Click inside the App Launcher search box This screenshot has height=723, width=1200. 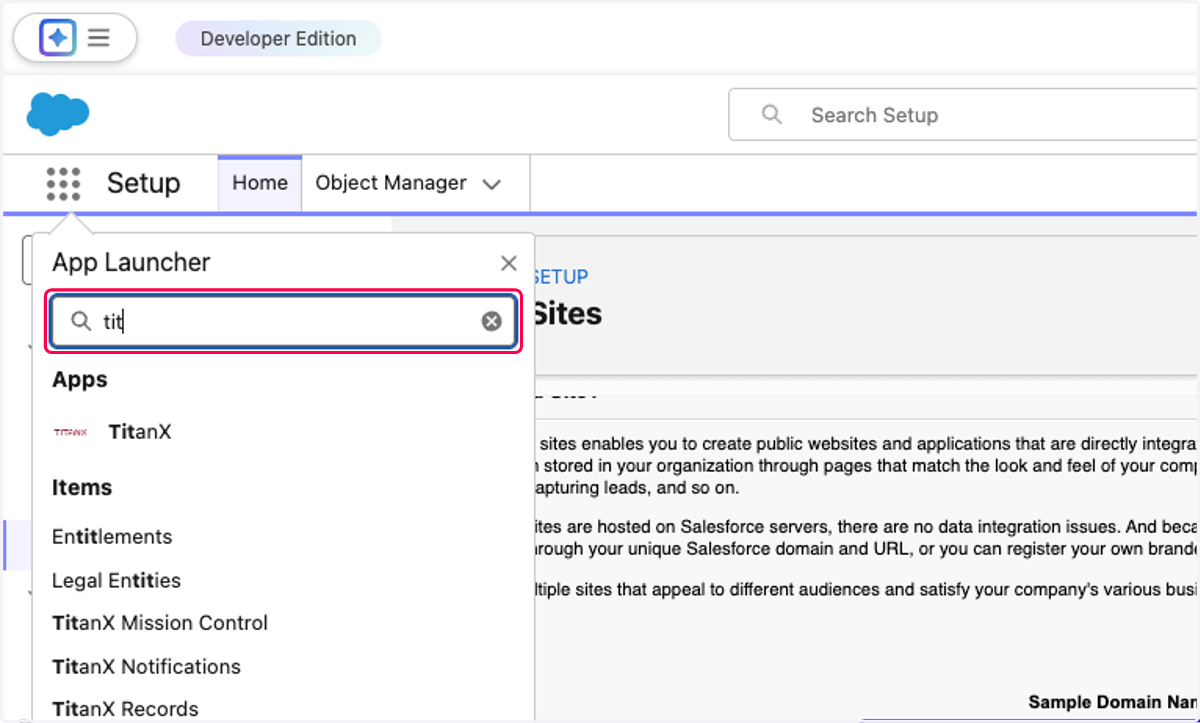[284, 321]
